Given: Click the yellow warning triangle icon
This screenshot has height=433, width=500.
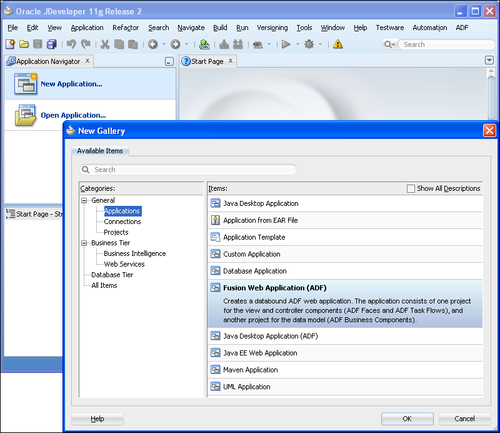Looking at the screenshot, I should coord(338,44).
